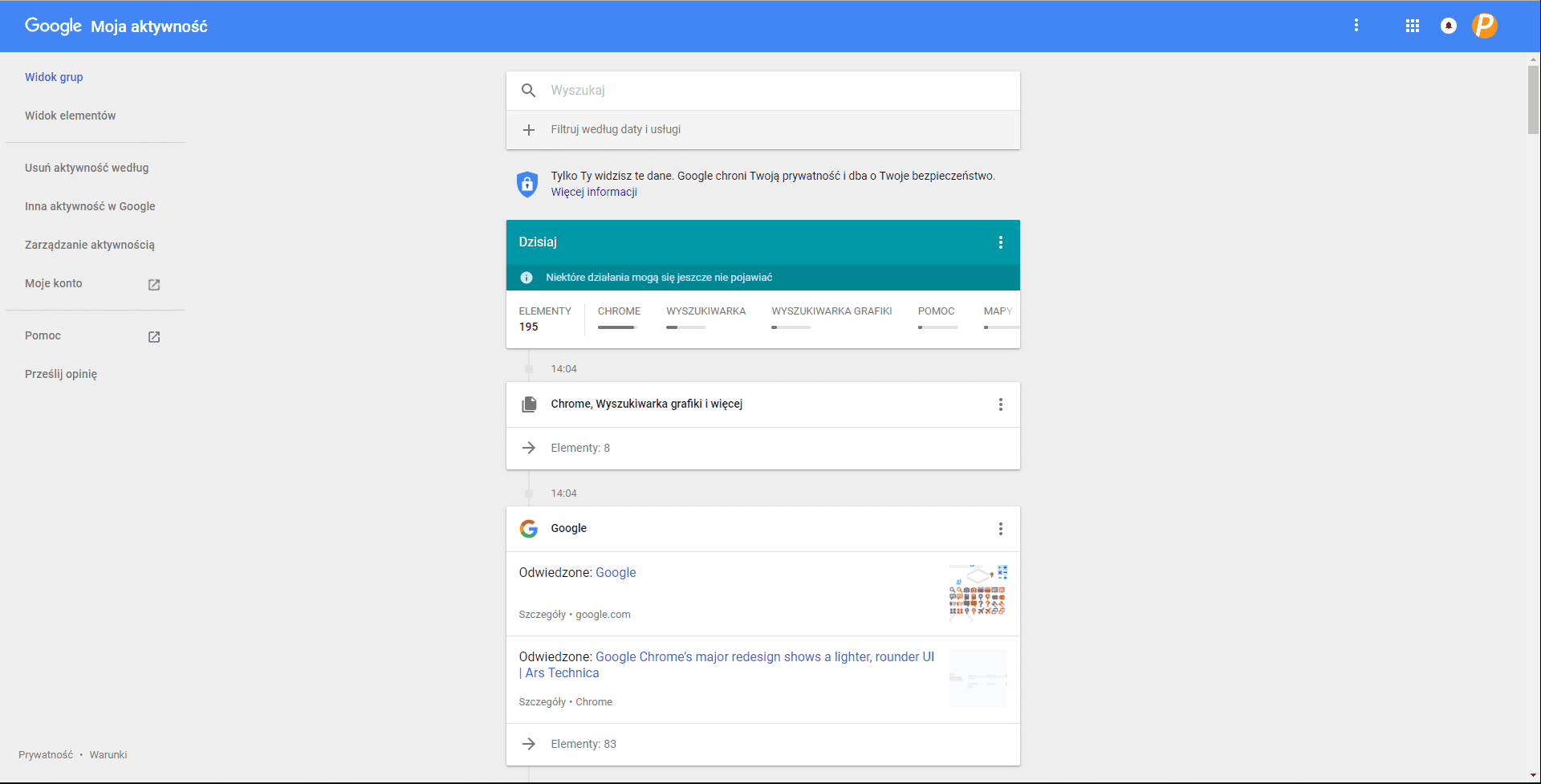Open the notifications bell icon

(1449, 26)
